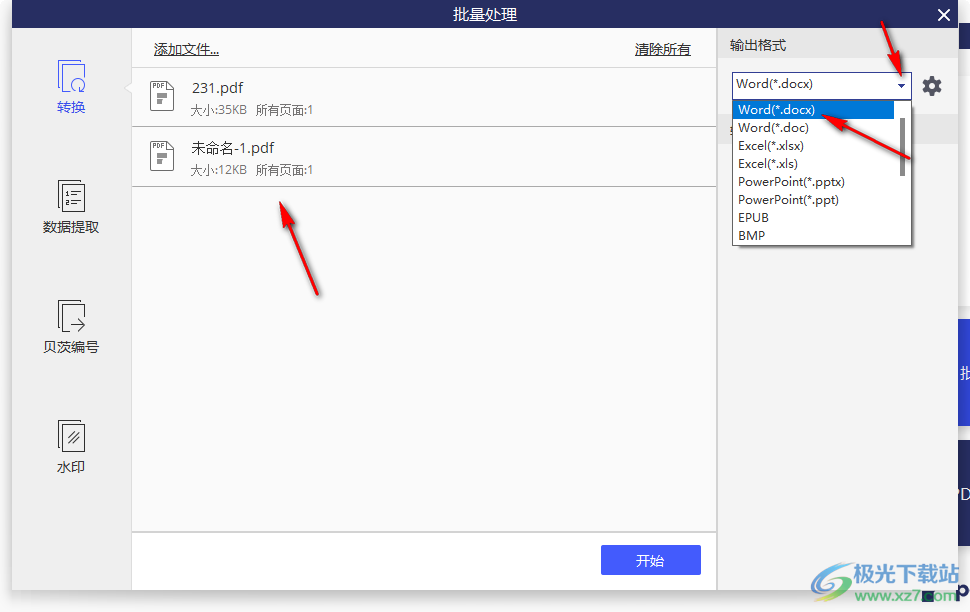Open the 贝茨编号 Bates numbering icon
Image resolution: width=970 pixels, height=612 pixels.
click(71, 317)
